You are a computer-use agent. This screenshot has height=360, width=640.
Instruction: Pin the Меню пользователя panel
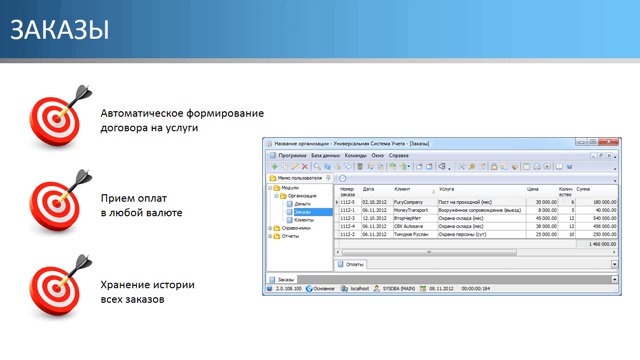[328, 178]
